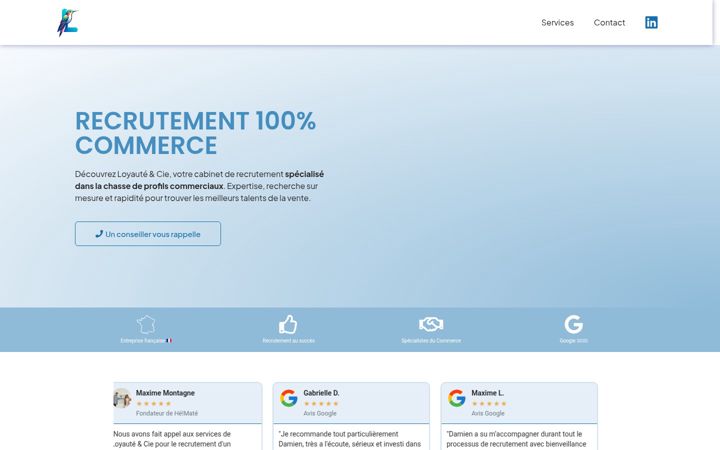720x450 pixels.
Task: Click the Loyauté & Cie hummingbird logo
Action: 68,22
